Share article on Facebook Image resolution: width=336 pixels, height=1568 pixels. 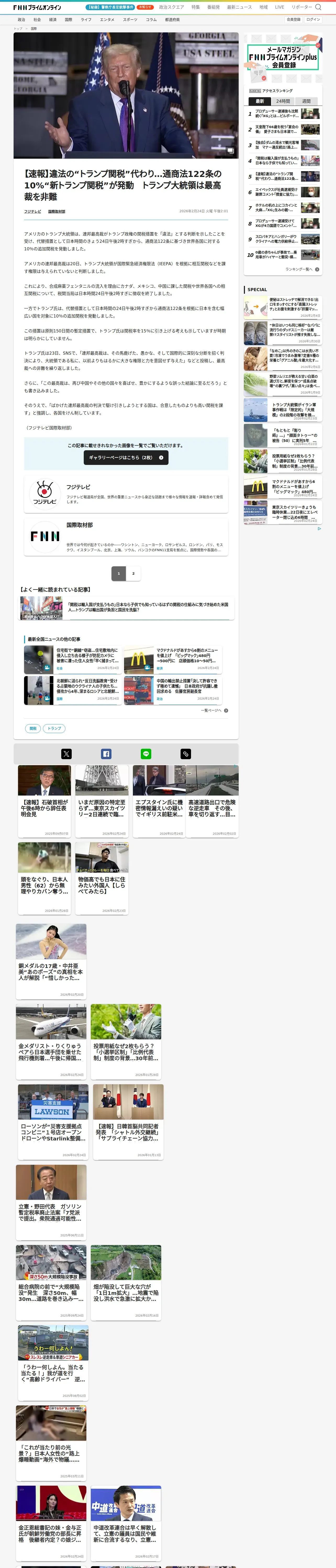(106, 754)
